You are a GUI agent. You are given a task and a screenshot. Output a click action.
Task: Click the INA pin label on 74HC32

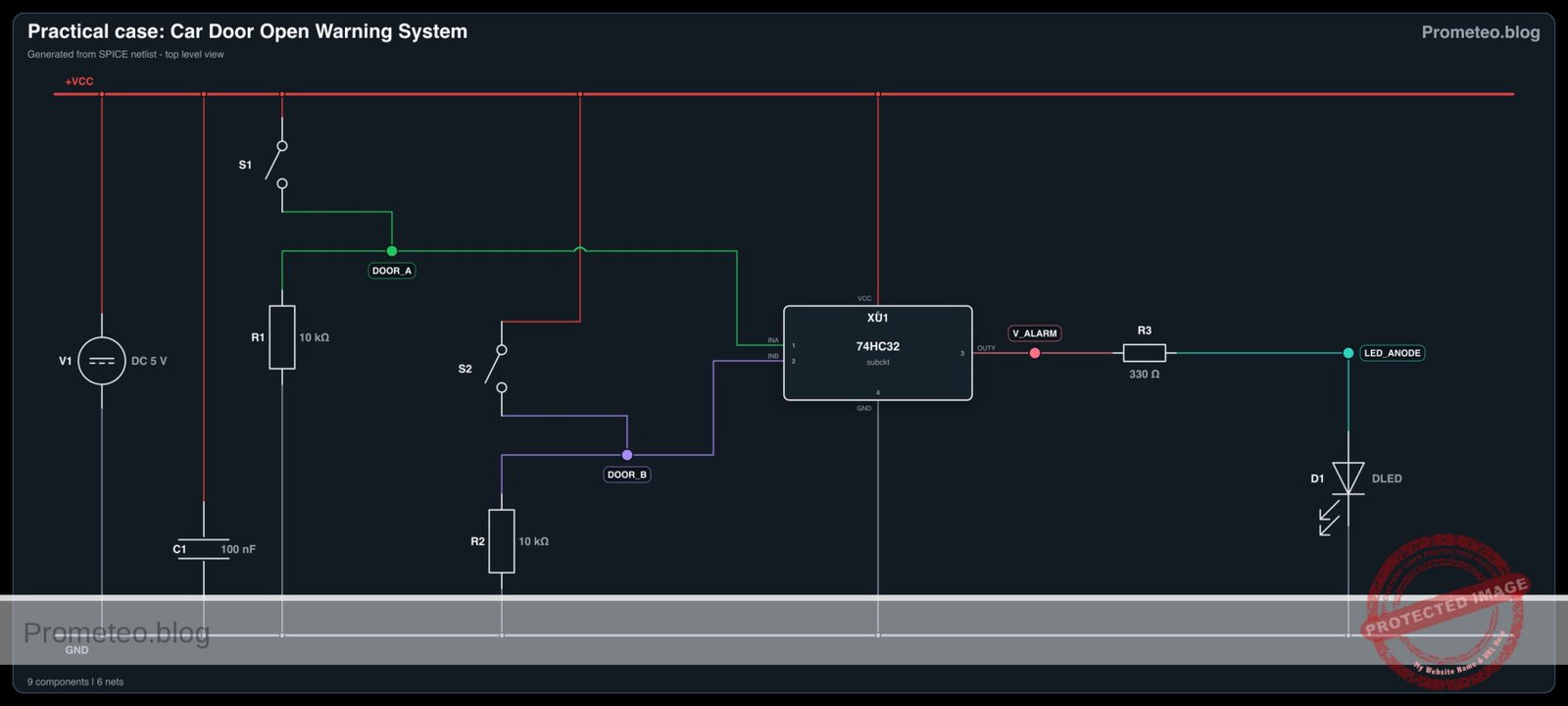[773, 340]
